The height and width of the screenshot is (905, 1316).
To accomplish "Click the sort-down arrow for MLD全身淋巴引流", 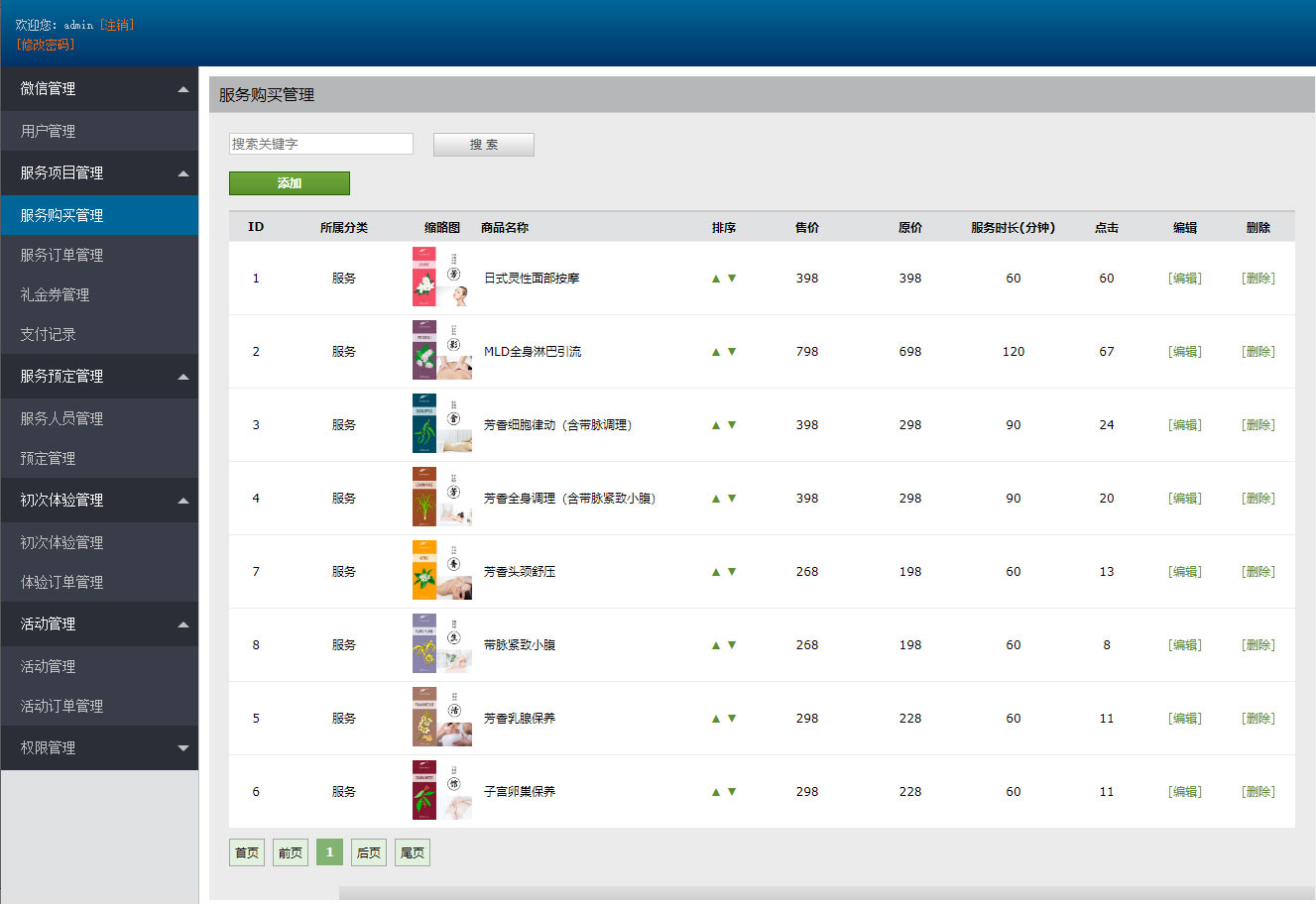I will tap(732, 352).
